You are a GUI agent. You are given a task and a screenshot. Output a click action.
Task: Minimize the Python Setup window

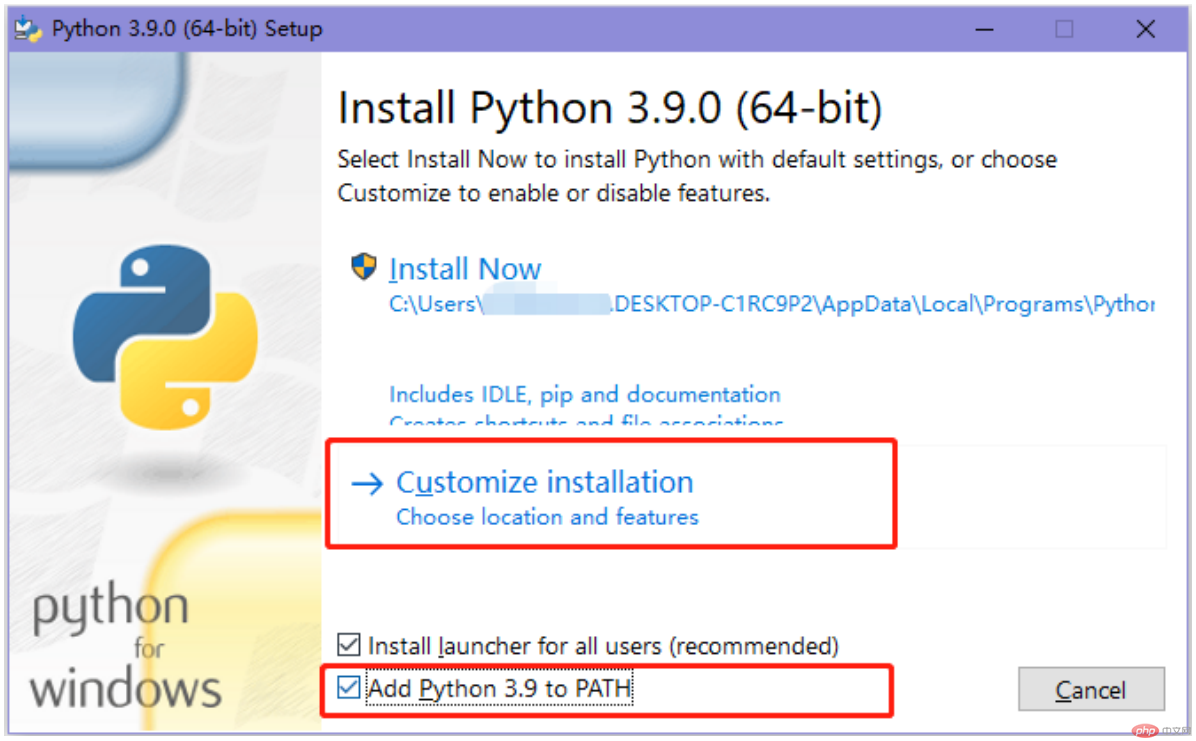[984, 29]
